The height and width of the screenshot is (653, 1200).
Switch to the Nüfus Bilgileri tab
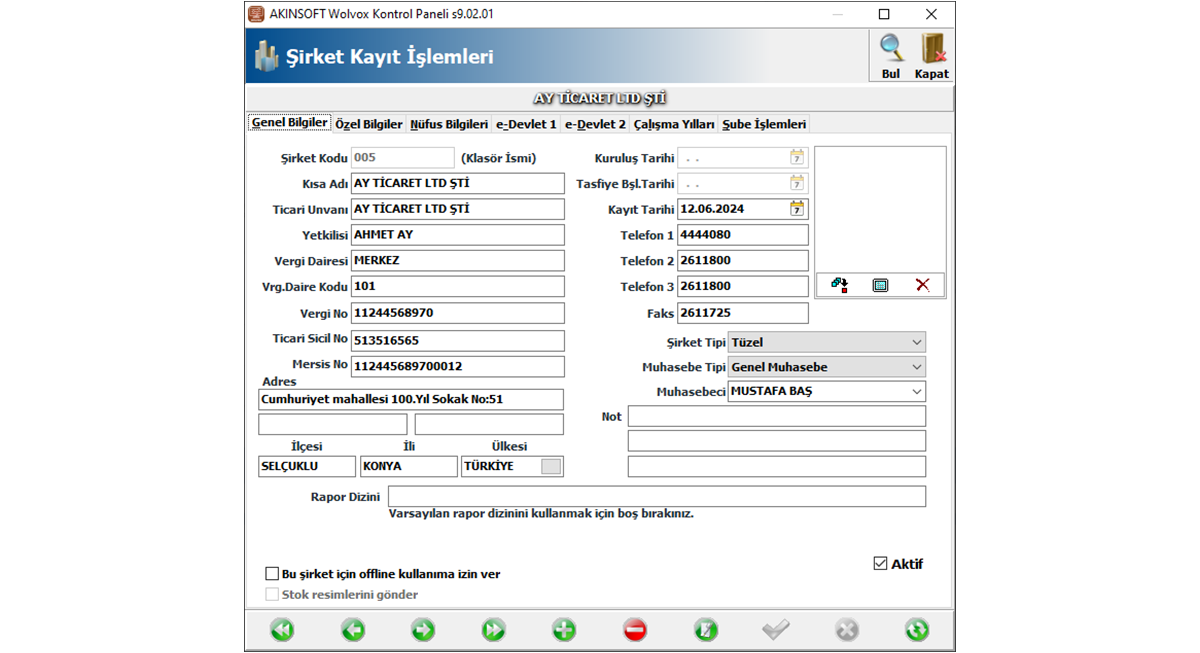click(449, 124)
